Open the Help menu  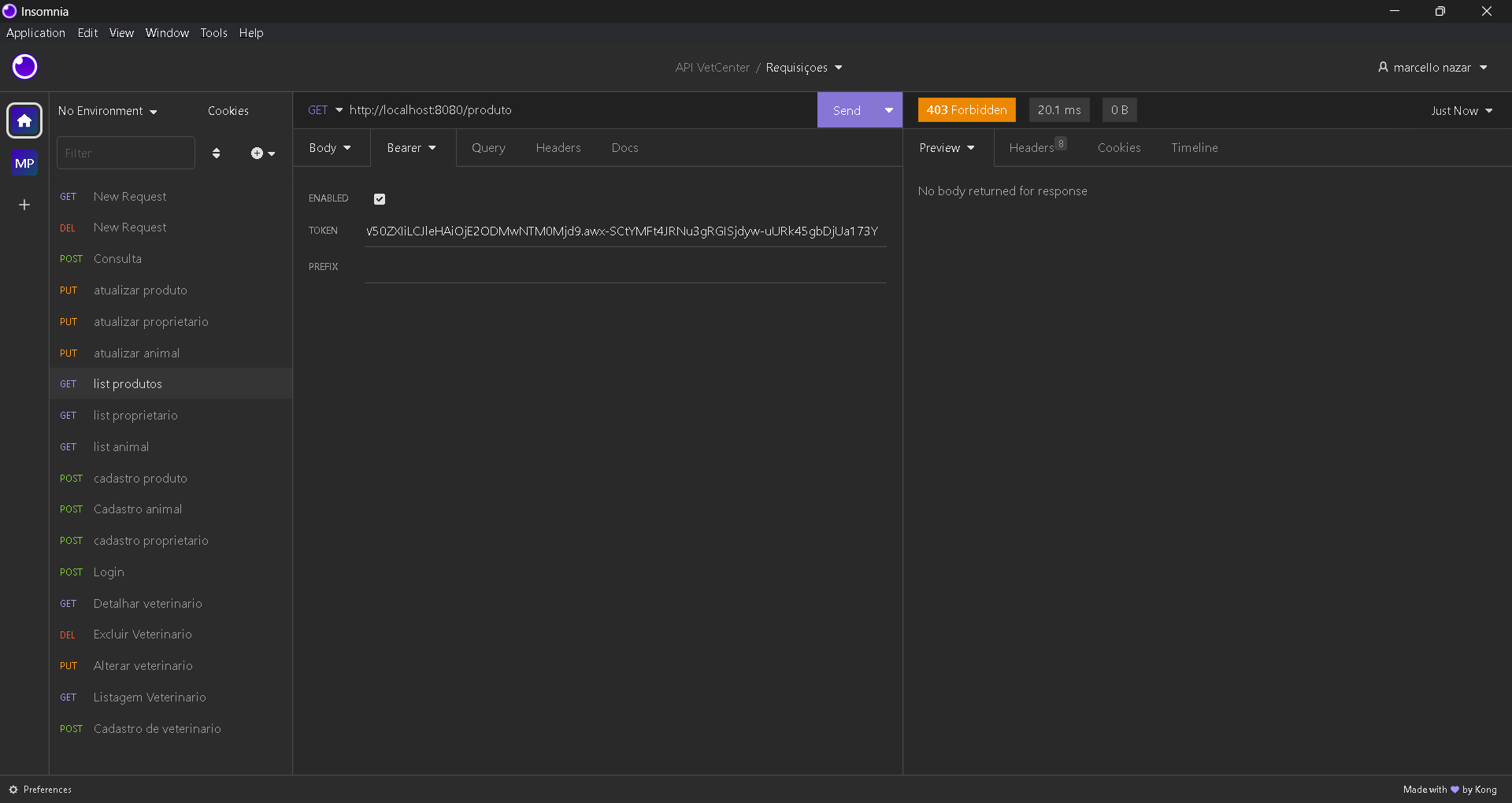251,33
